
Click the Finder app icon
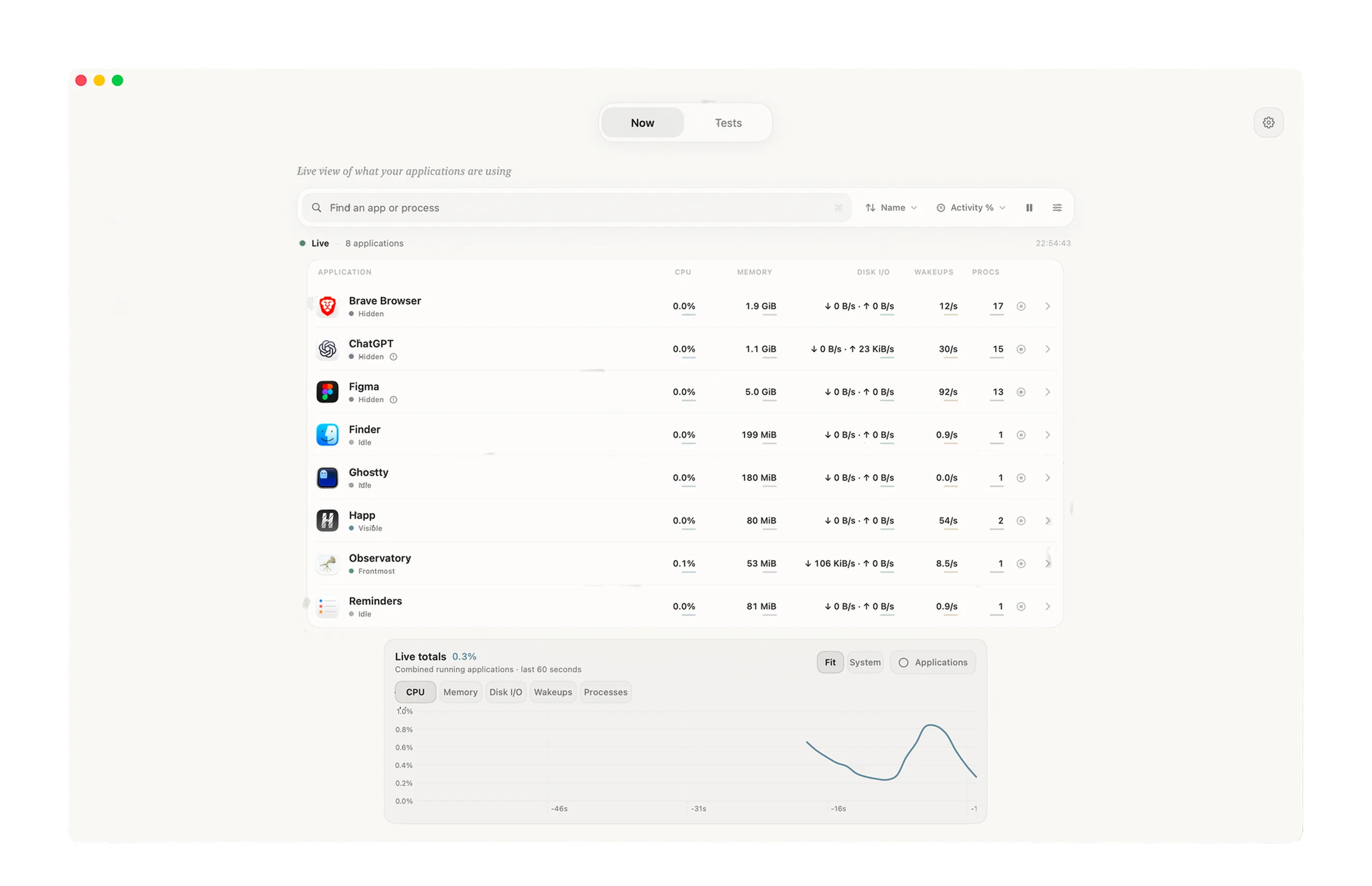pyautogui.click(x=327, y=435)
